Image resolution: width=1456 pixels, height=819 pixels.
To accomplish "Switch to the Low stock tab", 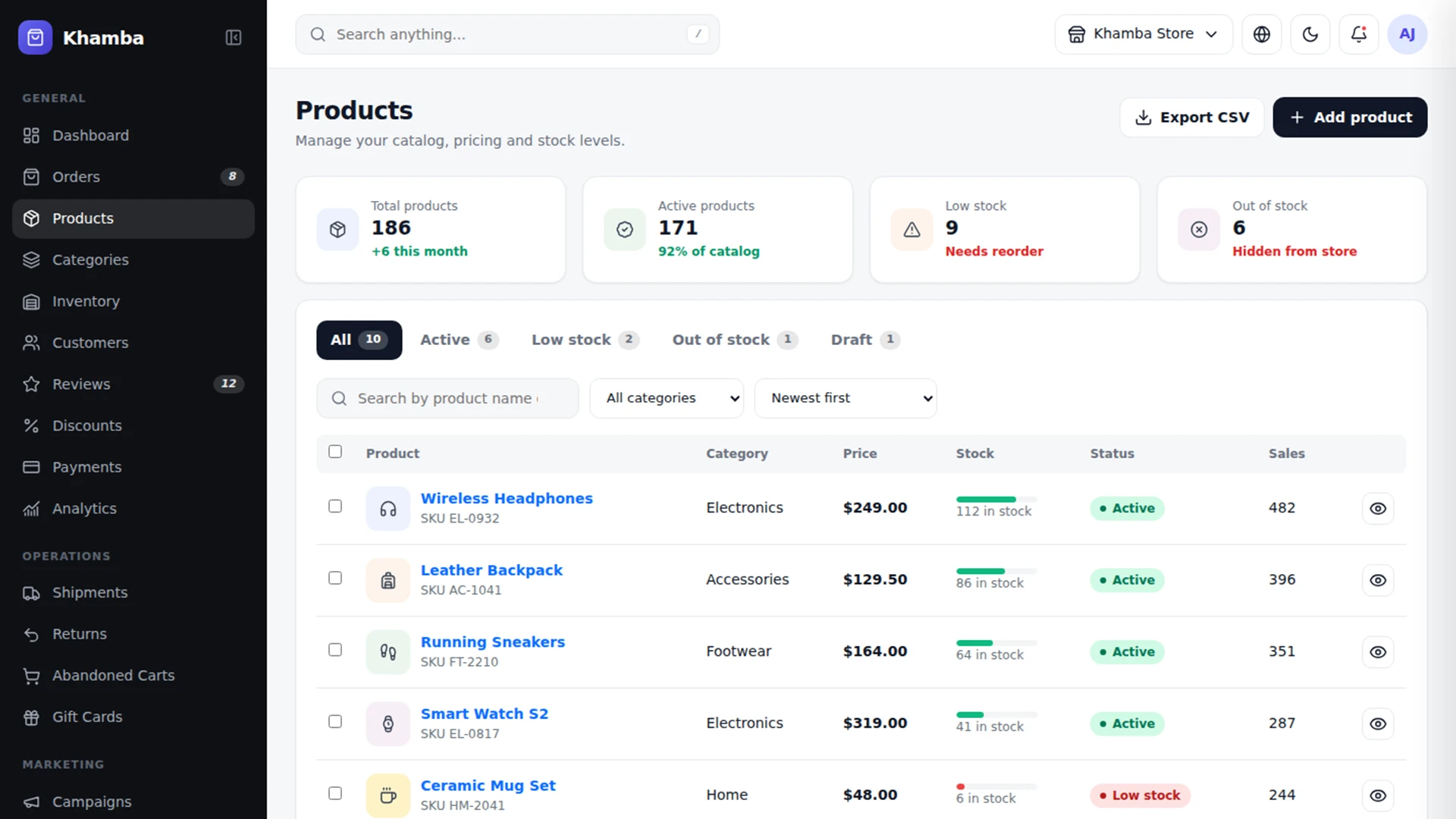I will tap(585, 340).
